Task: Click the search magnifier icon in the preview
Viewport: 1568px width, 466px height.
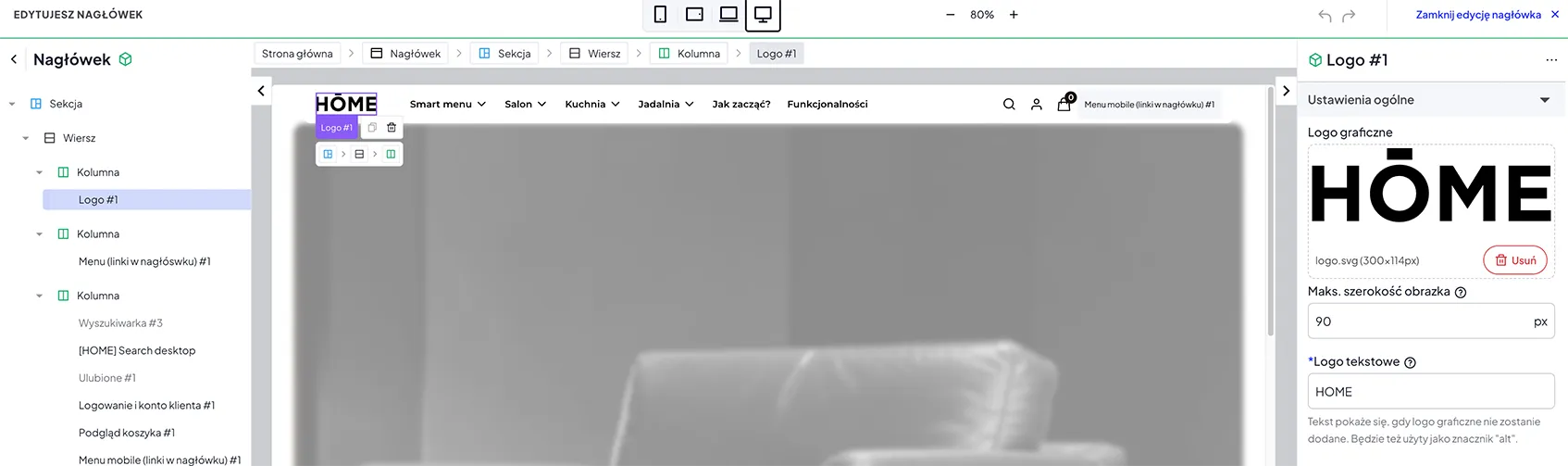Action: 1009,105
